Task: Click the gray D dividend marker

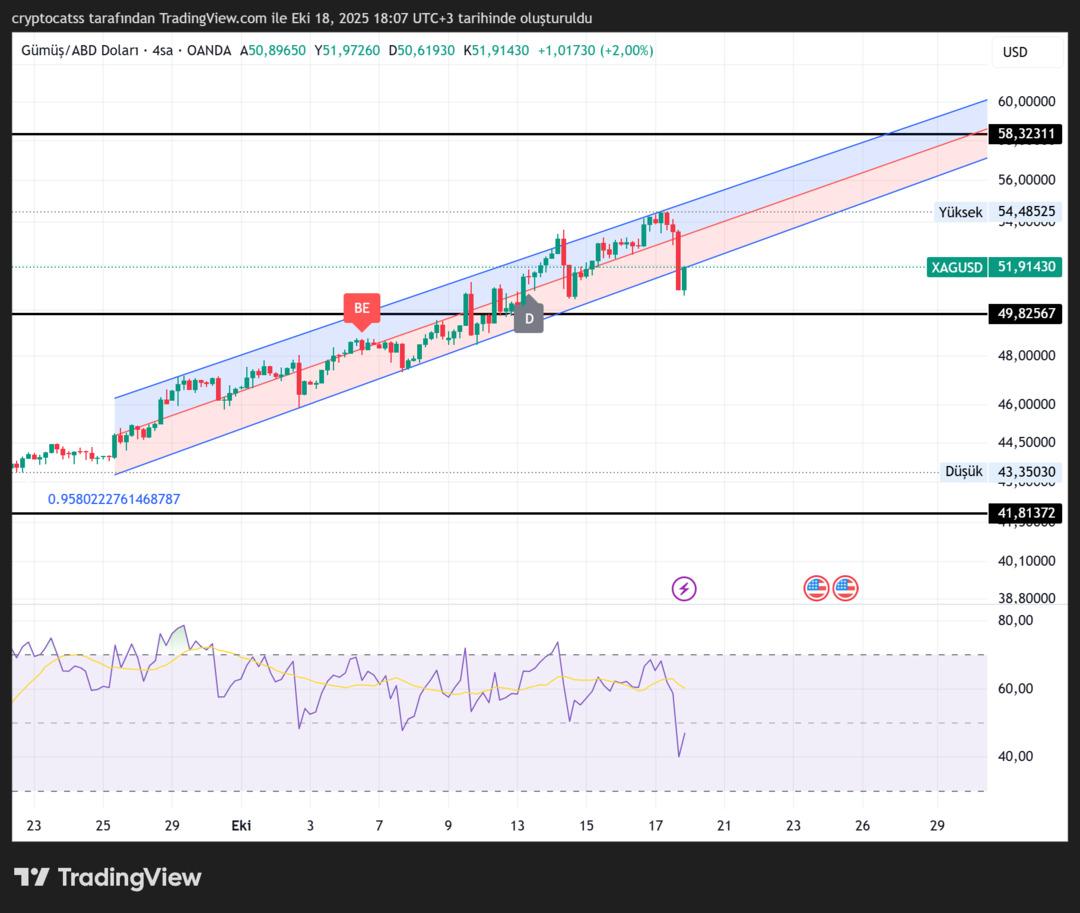Action: (x=529, y=318)
